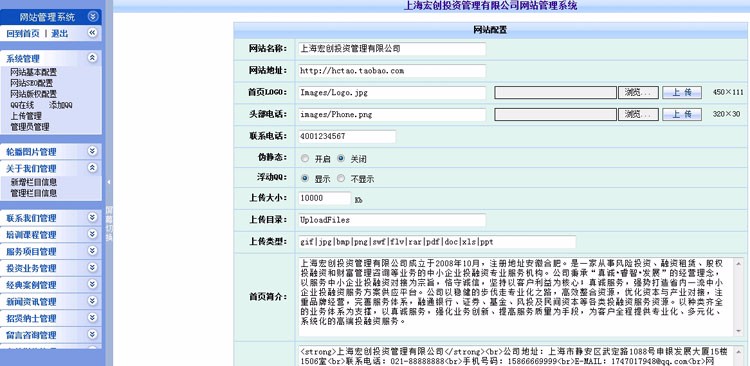Open 网站版权配置 menu item
Image resolution: width=750 pixels, height=366 pixels.
(33, 94)
